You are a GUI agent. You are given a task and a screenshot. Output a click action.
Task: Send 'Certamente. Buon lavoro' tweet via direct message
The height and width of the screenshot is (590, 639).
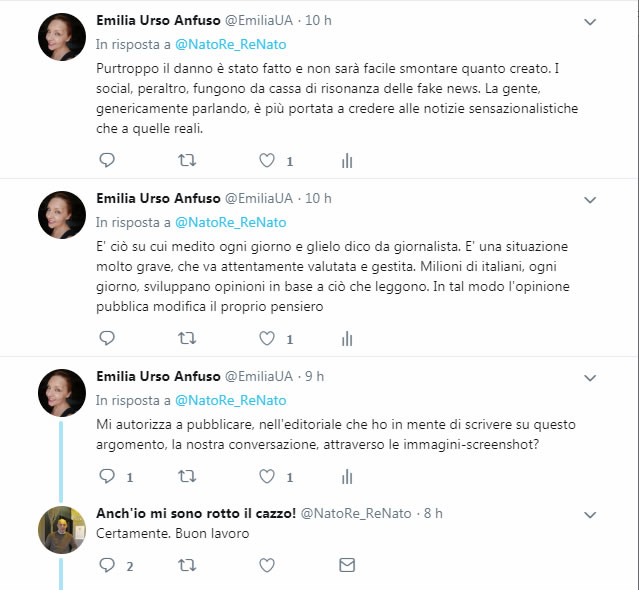pyautogui.click(x=347, y=565)
